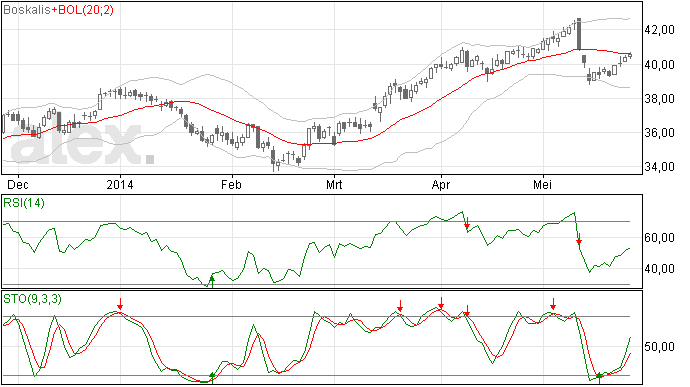
Task: Click the 38,00 price axis value
Action: (659, 99)
